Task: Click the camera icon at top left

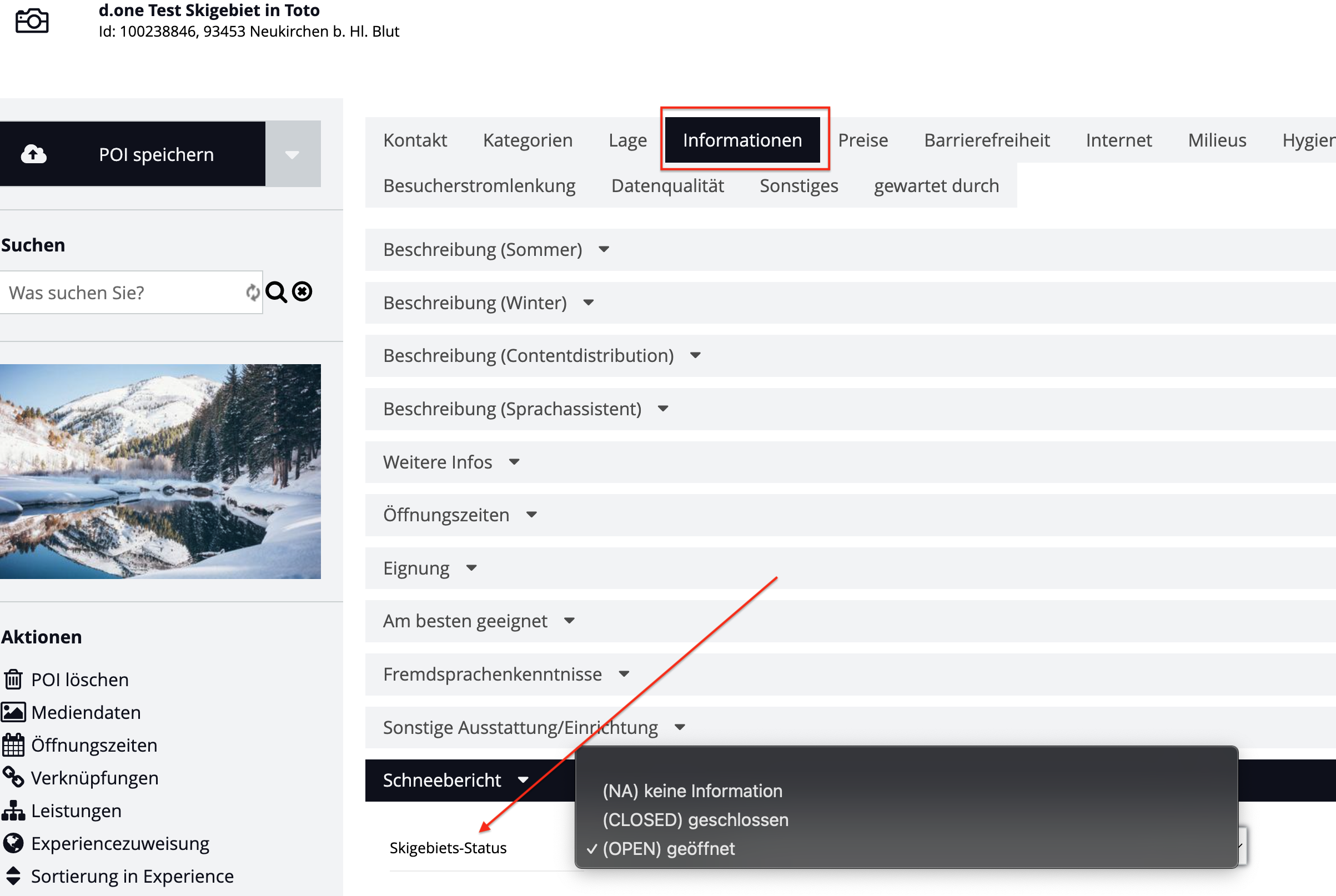Action: click(32, 21)
